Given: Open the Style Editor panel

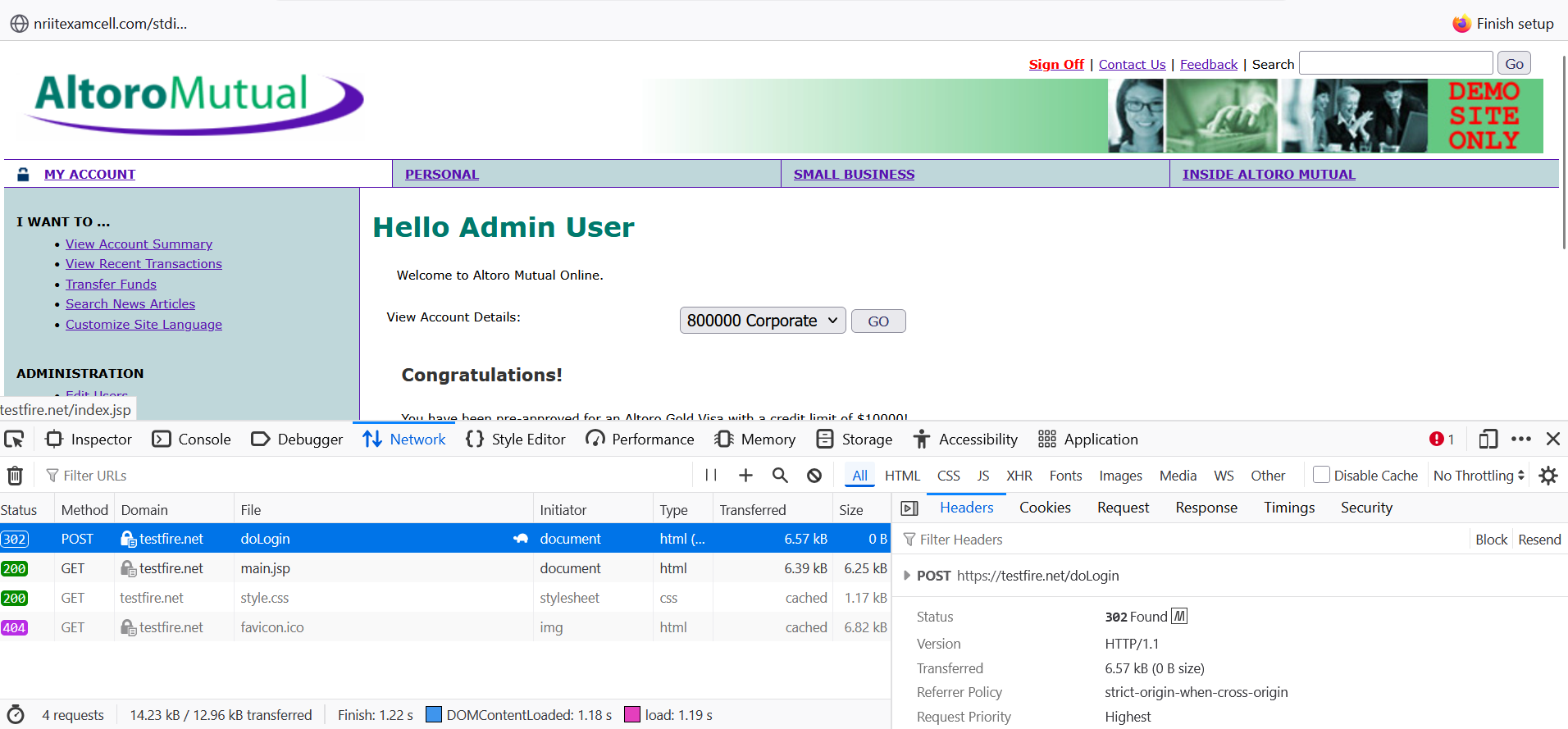Looking at the screenshot, I should click(516, 440).
